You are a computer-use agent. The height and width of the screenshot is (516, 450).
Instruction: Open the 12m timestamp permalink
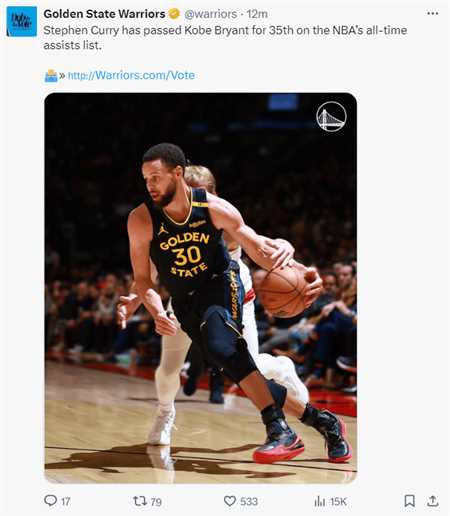(x=257, y=14)
